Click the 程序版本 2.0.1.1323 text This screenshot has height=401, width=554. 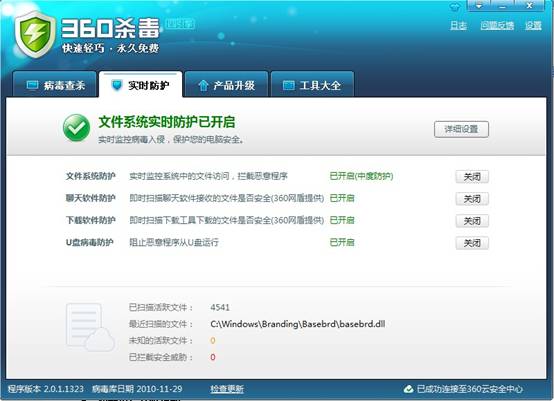pyautogui.click(x=46, y=389)
